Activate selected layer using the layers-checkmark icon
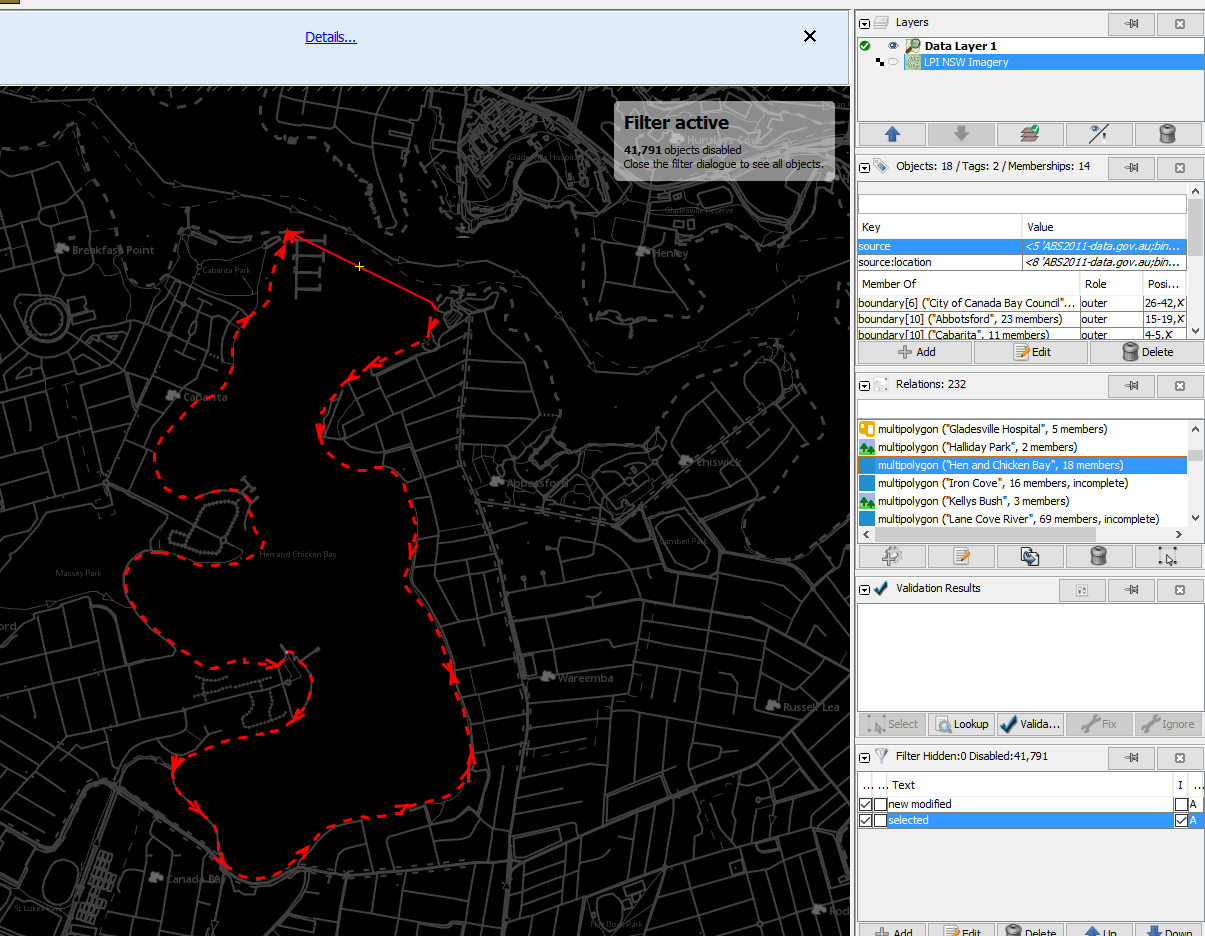1205x936 pixels. coord(1030,134)
